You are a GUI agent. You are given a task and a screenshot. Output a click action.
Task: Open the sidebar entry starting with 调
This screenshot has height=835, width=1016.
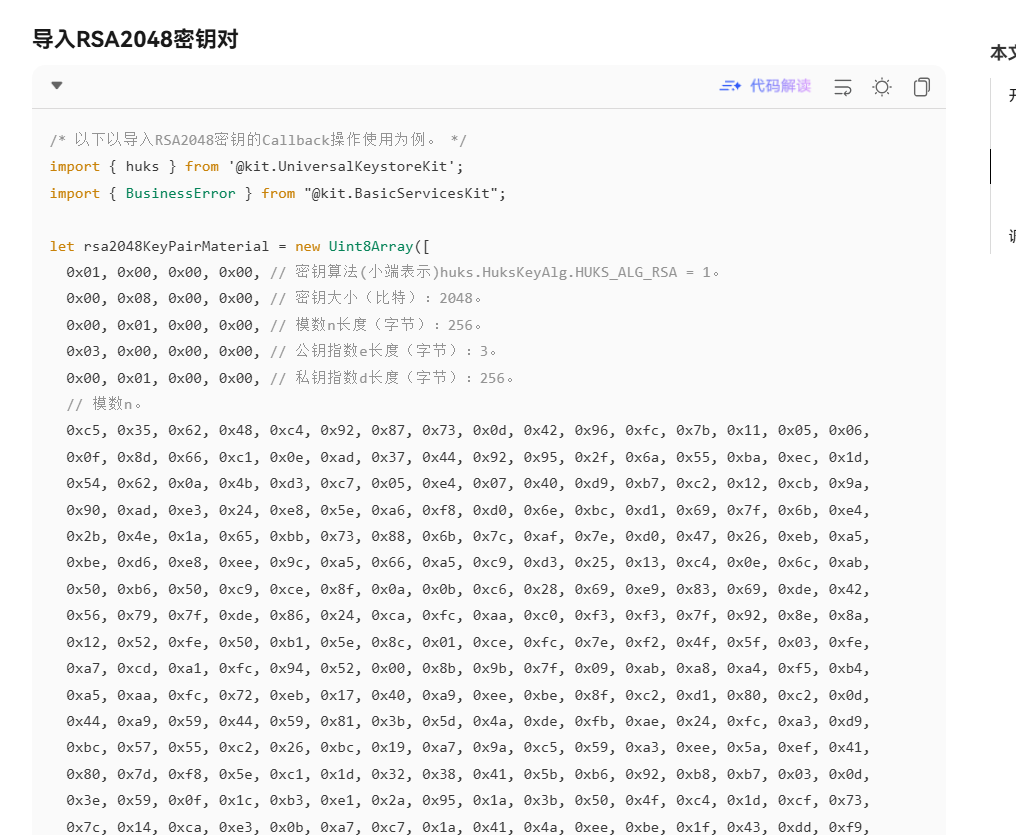[1011, 236]
